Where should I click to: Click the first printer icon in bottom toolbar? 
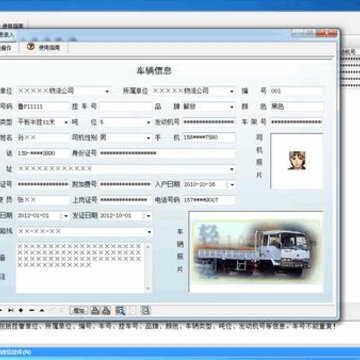pos(95,310)
